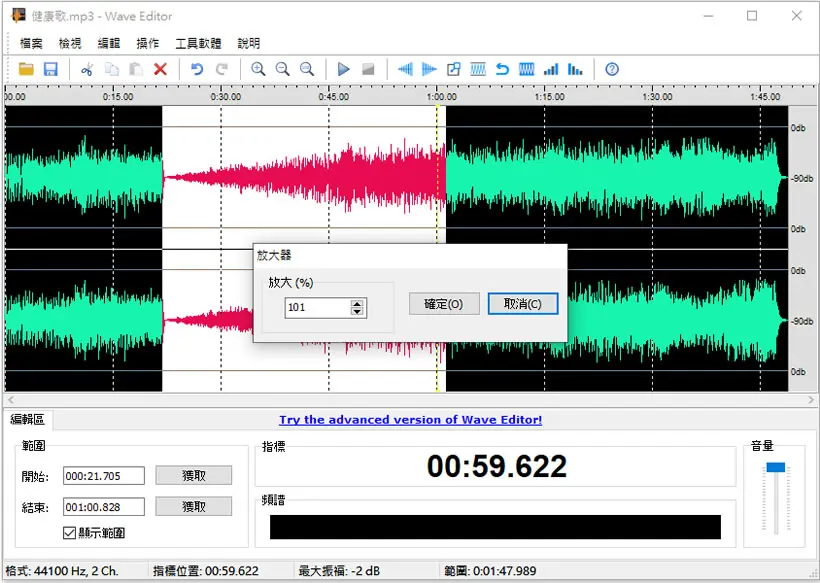Zoom out of the waveform
This screenshot has height=583, width=820.
[282, 69]
